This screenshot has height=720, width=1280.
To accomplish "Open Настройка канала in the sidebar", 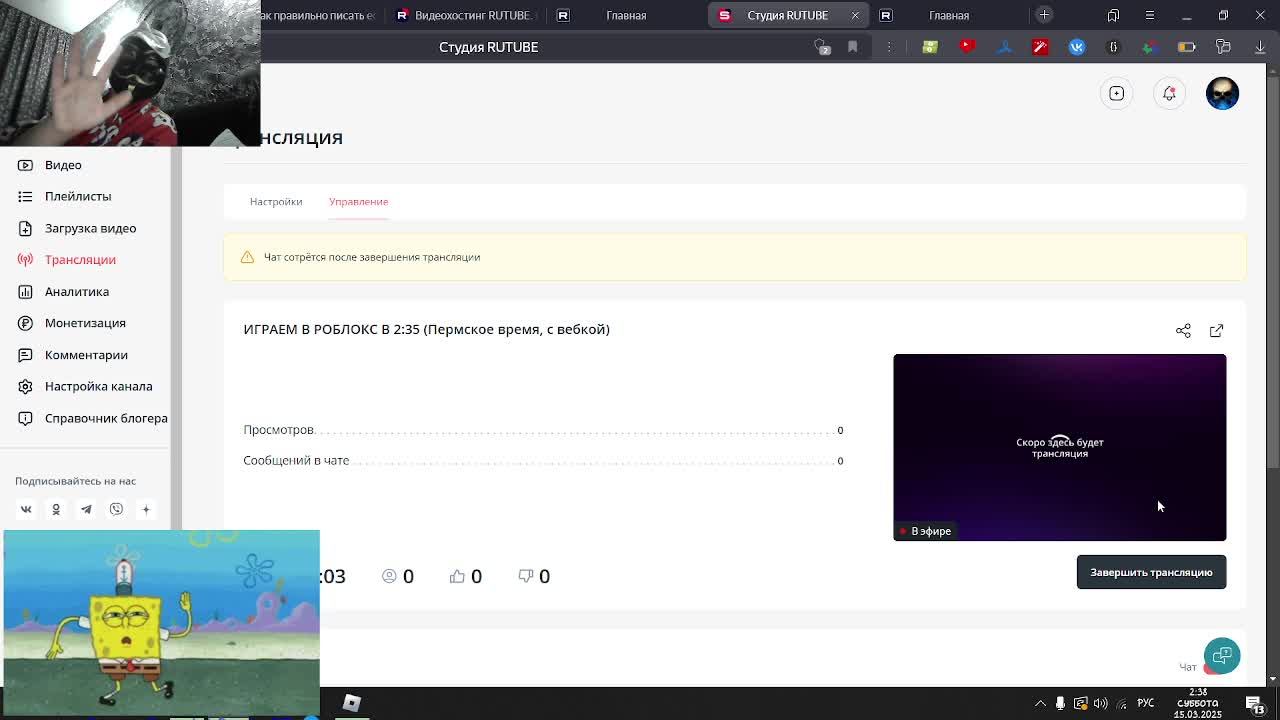I will 98,386.
